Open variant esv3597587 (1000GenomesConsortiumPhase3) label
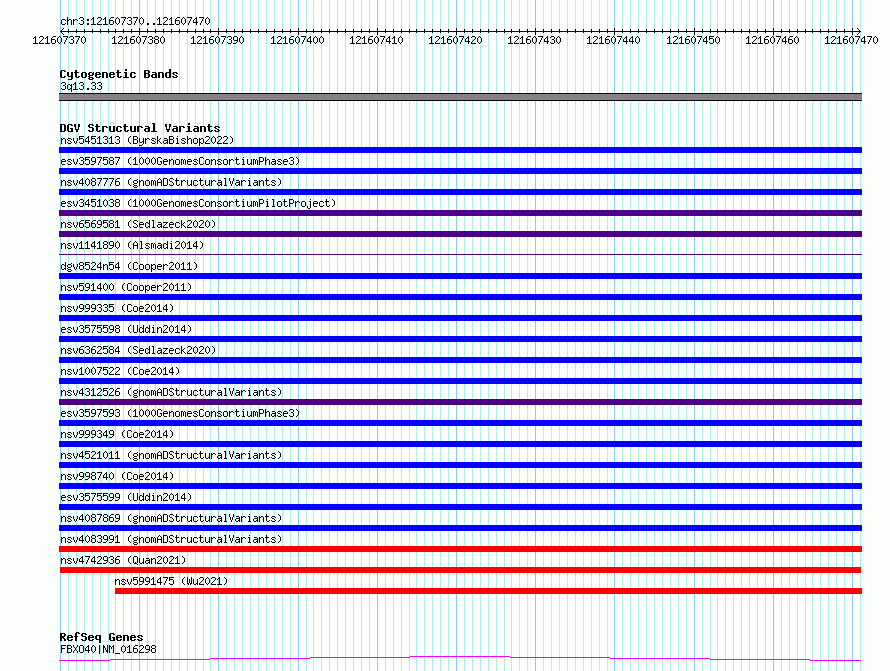 (180, 161)
